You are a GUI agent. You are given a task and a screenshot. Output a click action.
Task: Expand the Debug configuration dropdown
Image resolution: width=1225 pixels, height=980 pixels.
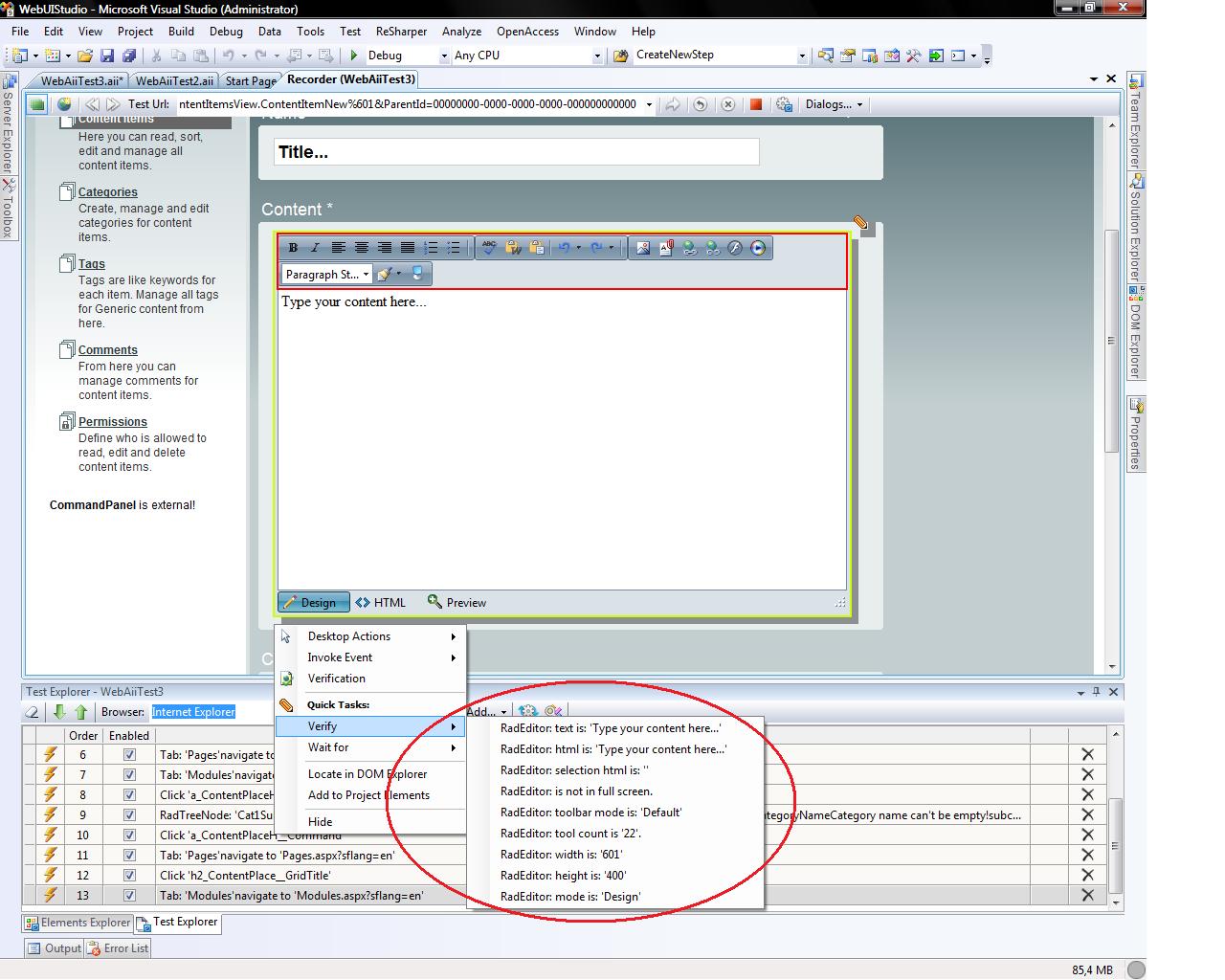tap(443, 56)
